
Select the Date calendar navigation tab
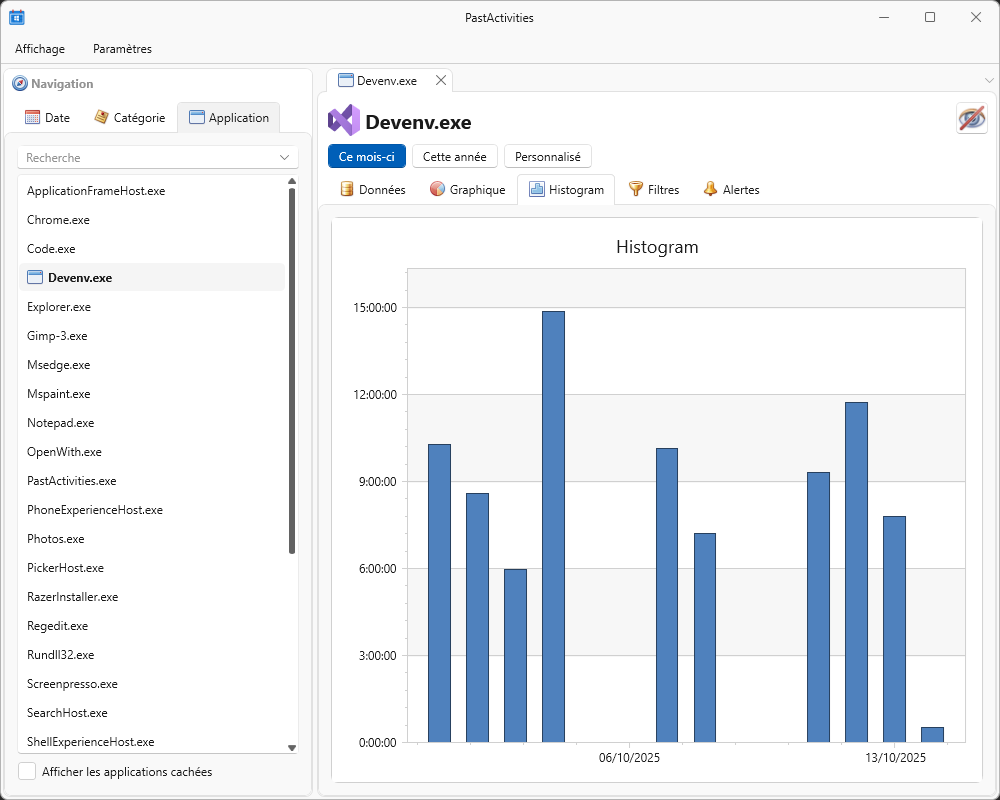[x=47, y=117]
